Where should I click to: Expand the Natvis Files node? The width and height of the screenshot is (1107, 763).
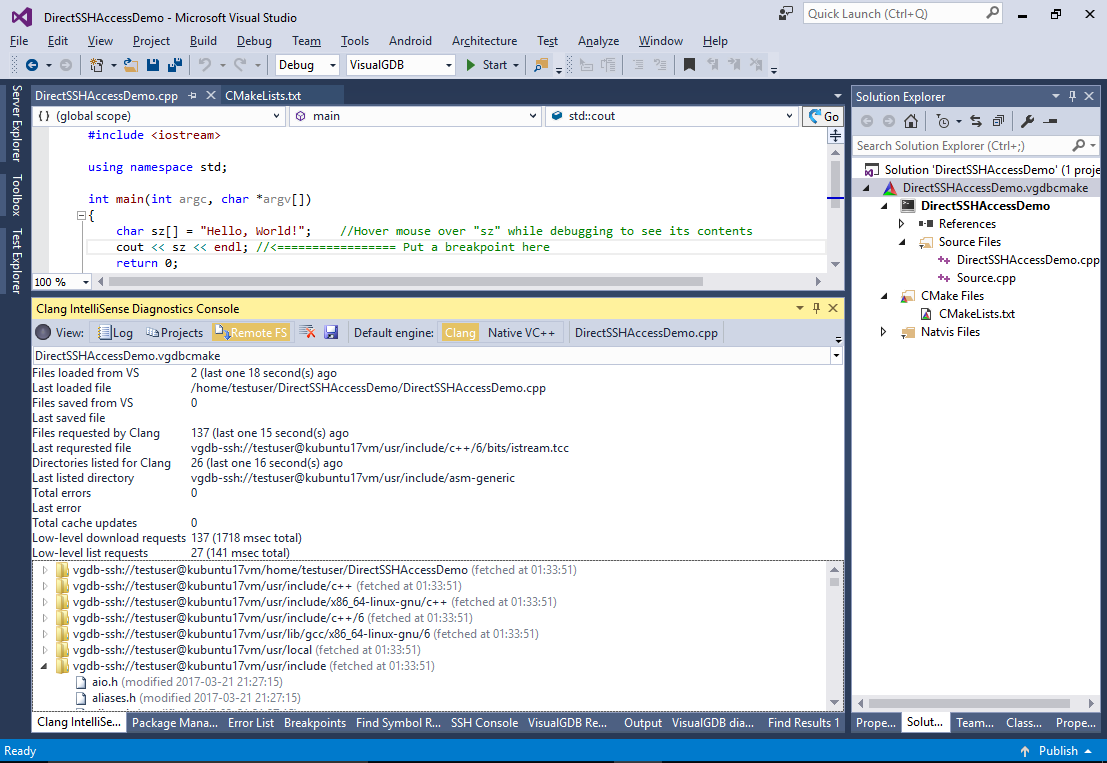(883, 332)
